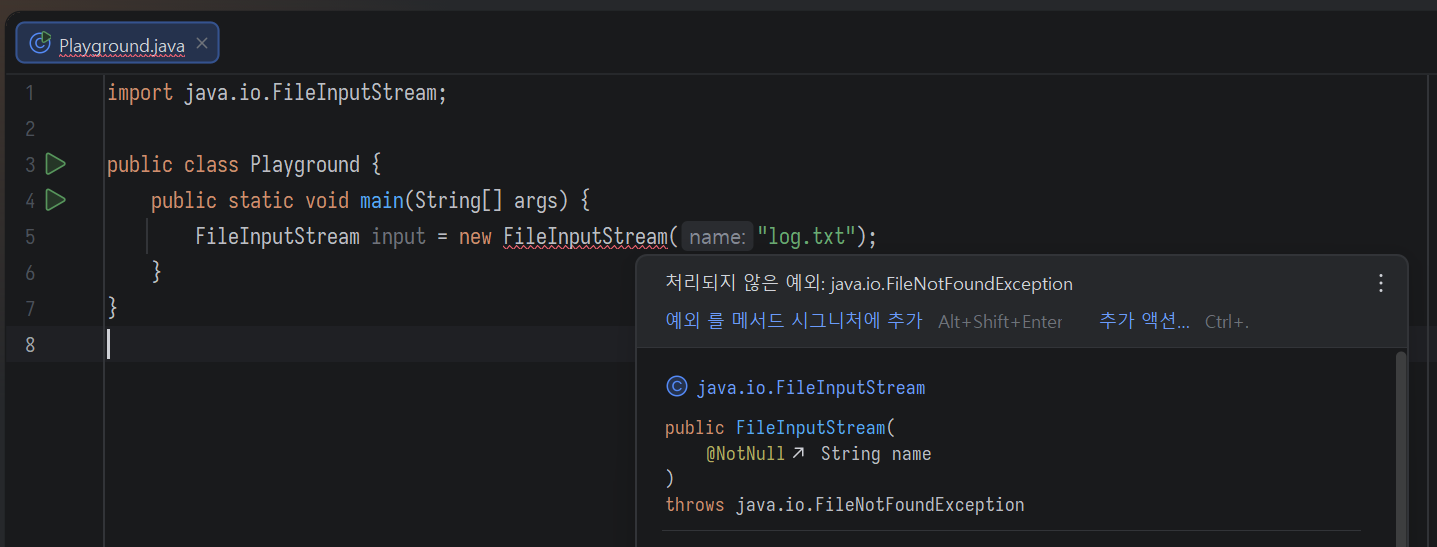Click line number 1 in the gutter
Image resolution: width=1437 pixels, height=547 pixels.
pos(30,93)
